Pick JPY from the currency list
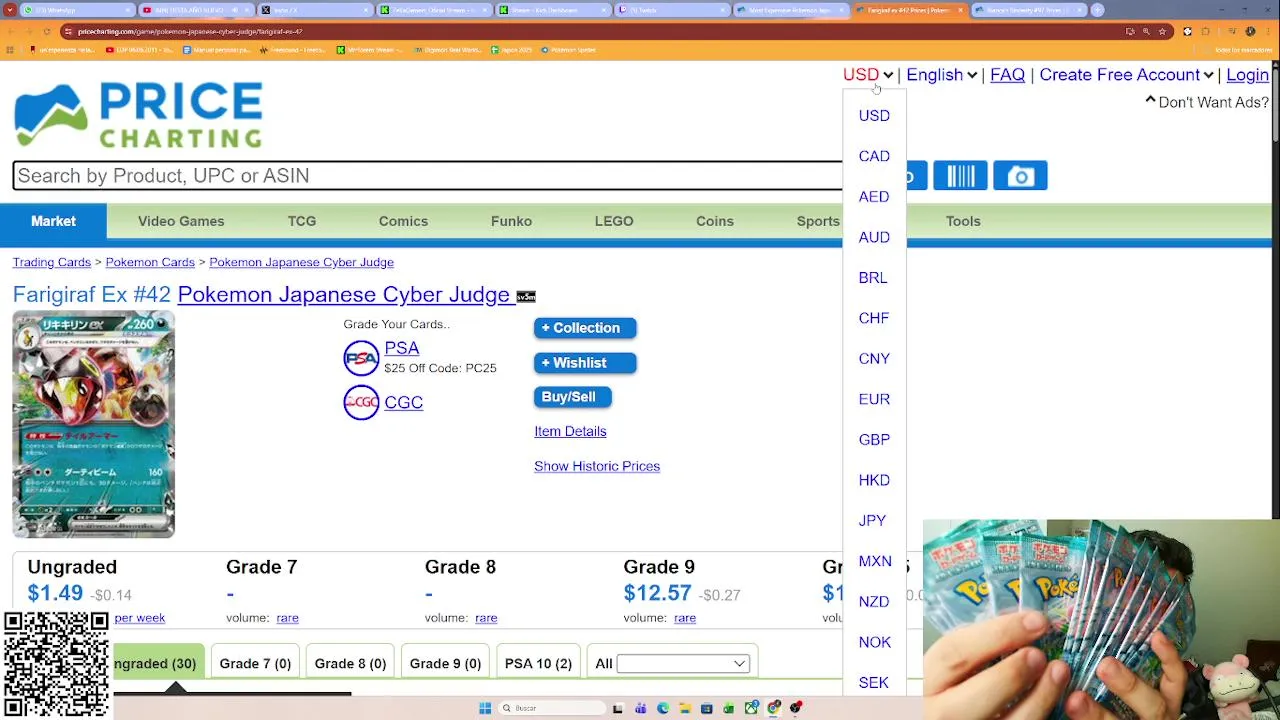 click(x=872, y=521)
